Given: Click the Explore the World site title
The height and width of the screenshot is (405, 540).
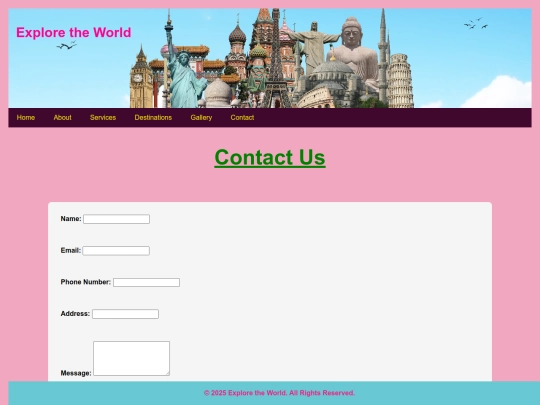Looking at the screenshot, I should tap(74, 33).
